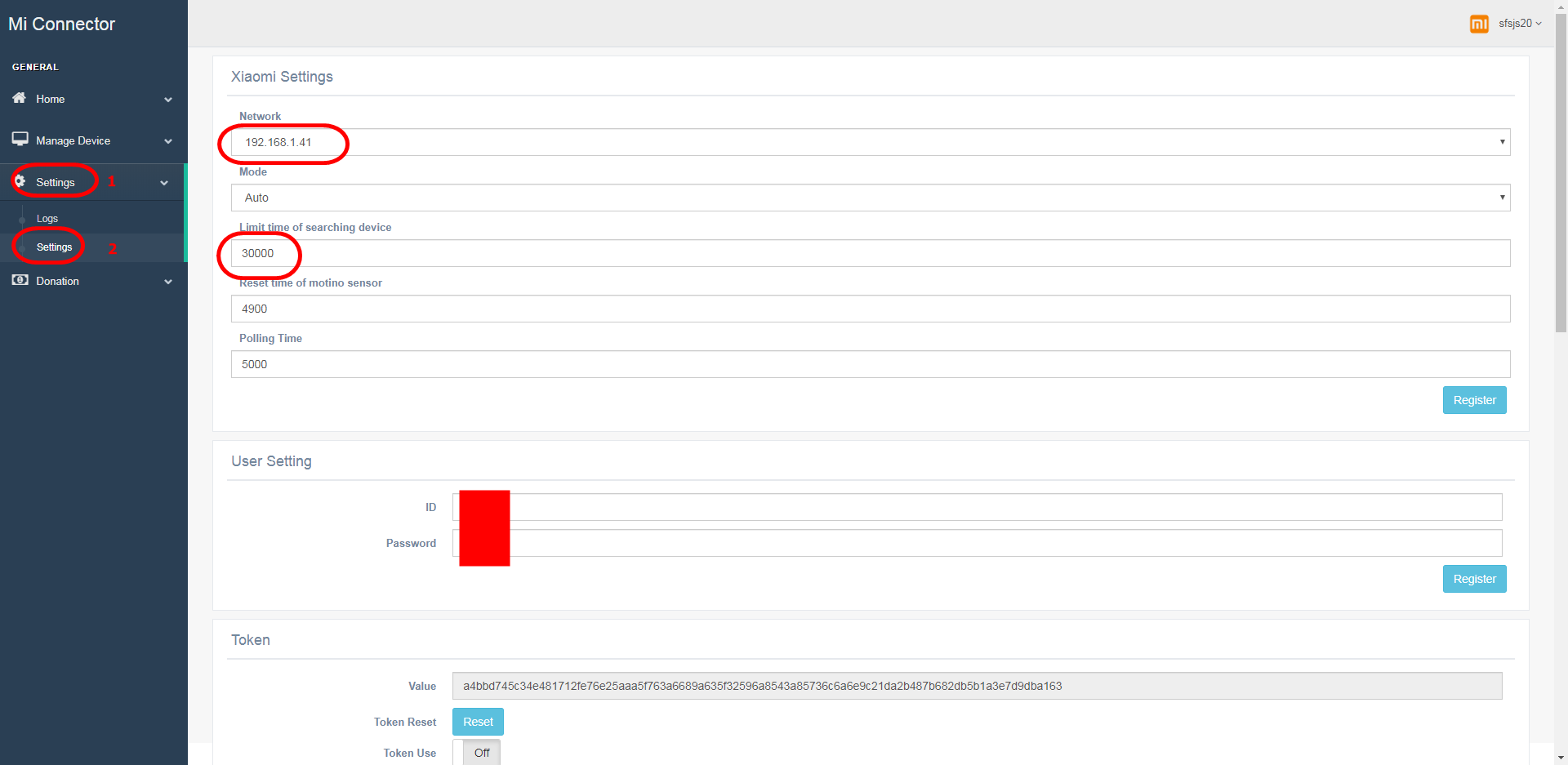Open the Donation sidebar menu
This screenshot has height=765, width=1568.
tap(94, 281)
